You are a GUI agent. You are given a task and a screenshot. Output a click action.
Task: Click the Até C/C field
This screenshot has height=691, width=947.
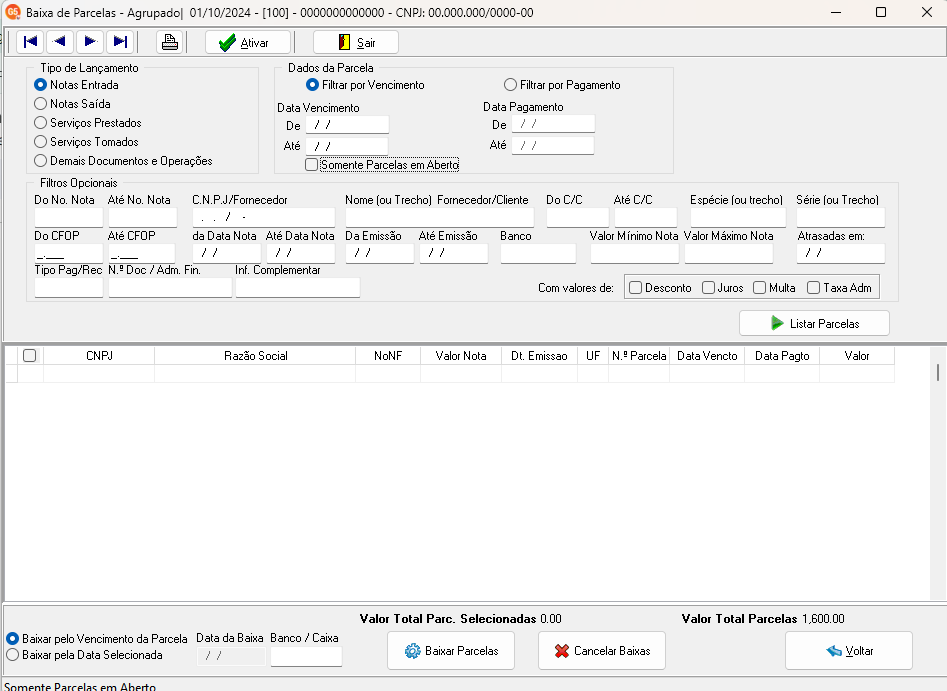pyautogui.click(x=646, y=217)
